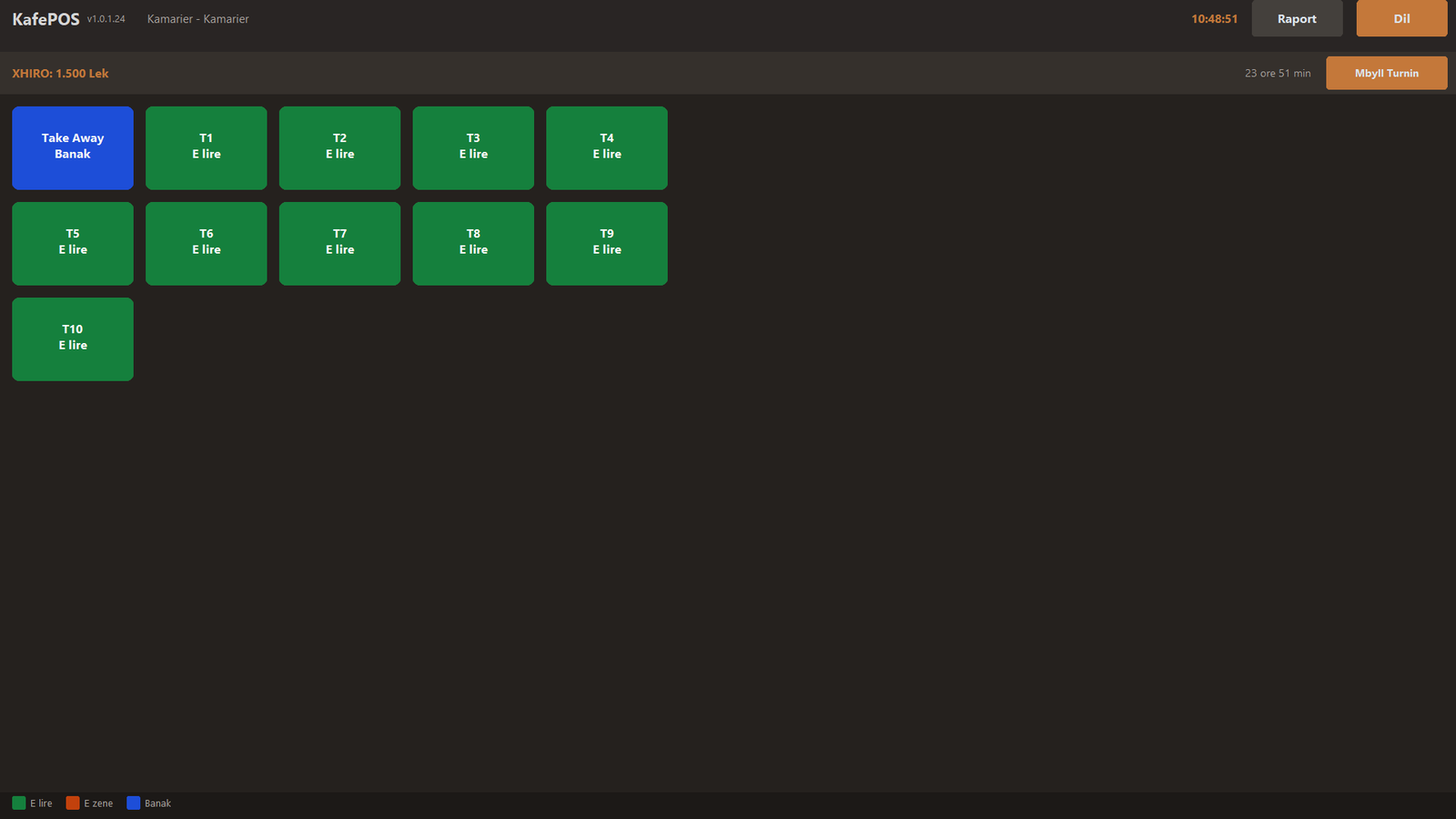Click the KafePOS logo text
The image size is (1456, 819).
click(x=45, y=19)
